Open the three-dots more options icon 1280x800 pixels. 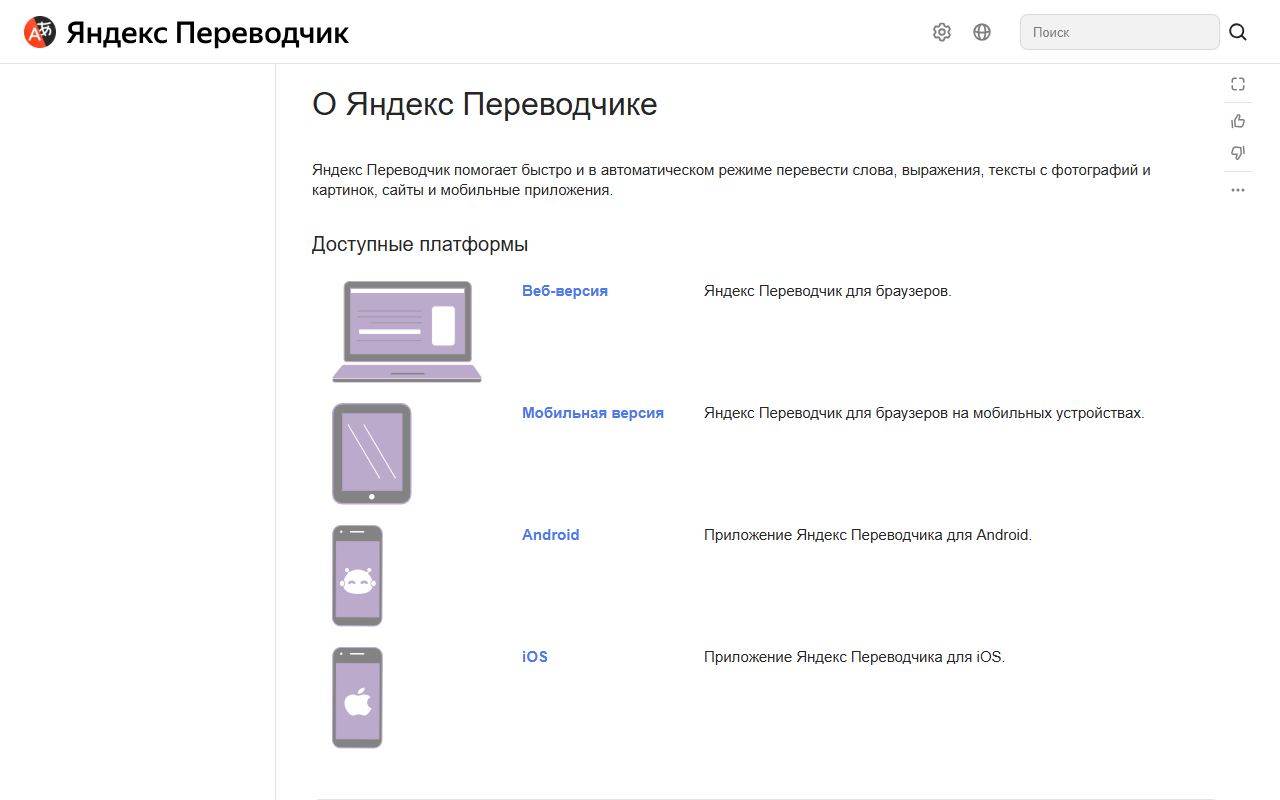[1238, 190]
